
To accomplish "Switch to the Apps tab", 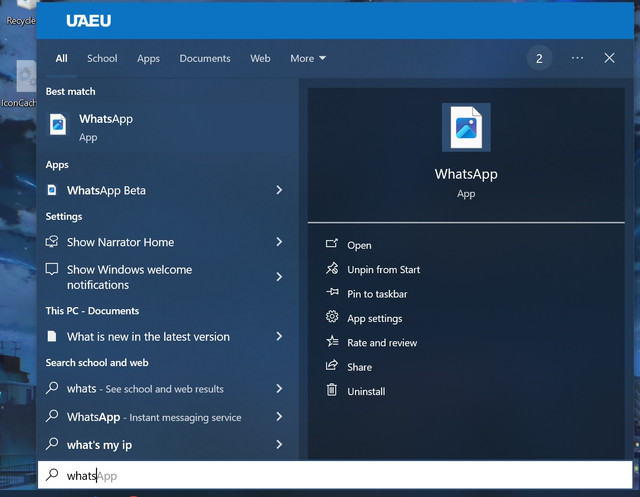I will coord(148,58).
